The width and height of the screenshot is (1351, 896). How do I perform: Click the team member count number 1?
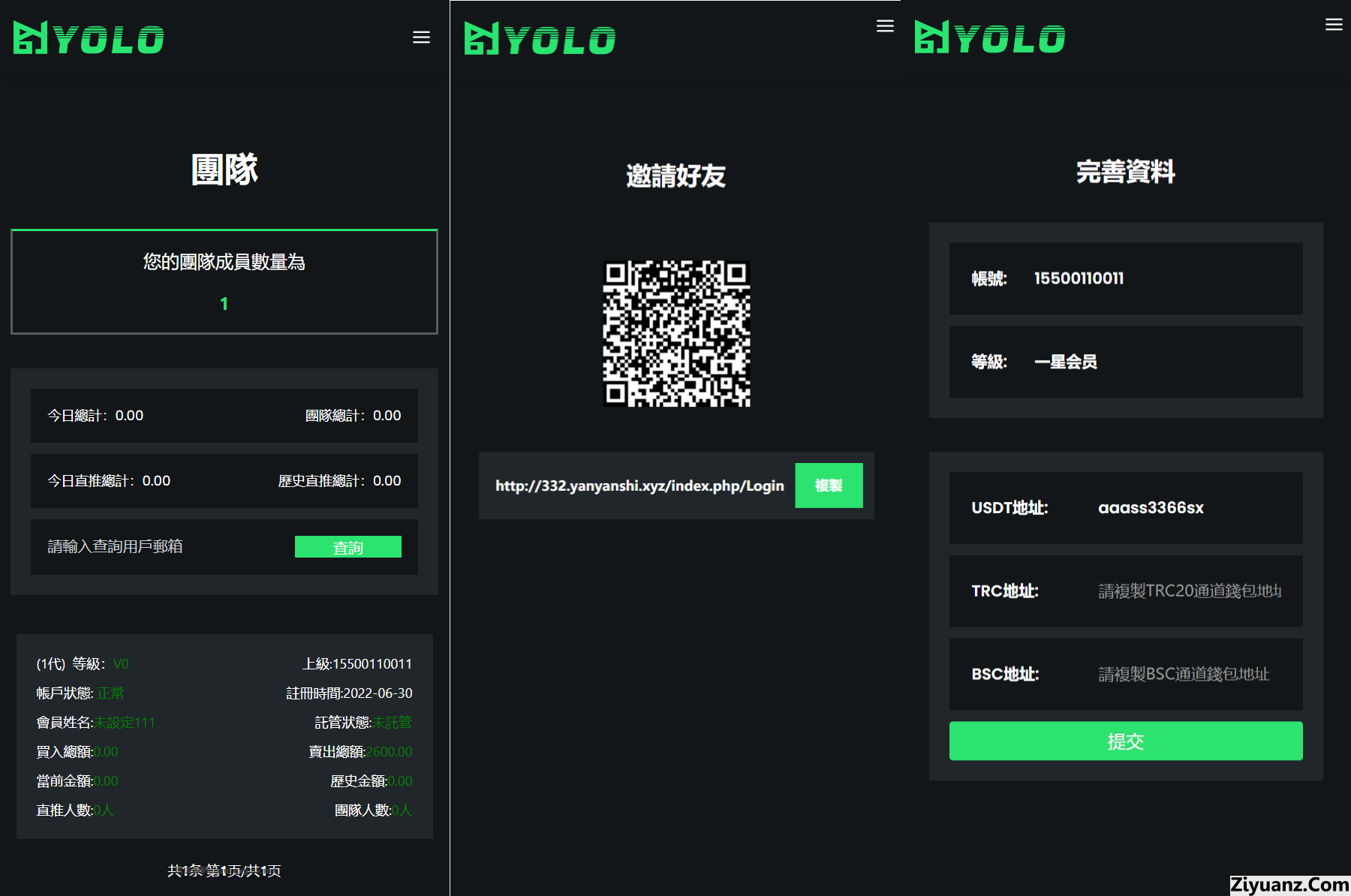[224, 304]
